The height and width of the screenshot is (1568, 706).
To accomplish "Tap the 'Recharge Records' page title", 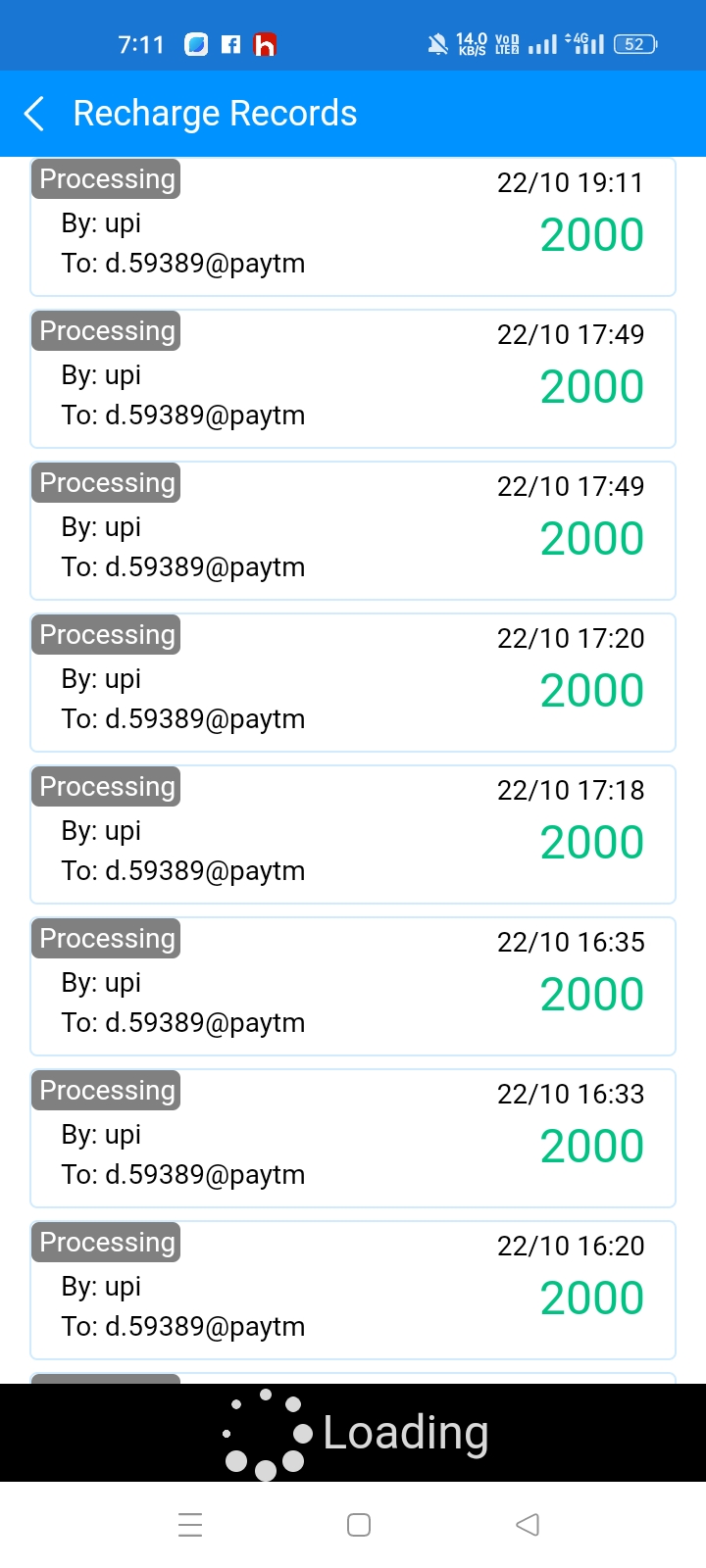I will pyautogui.click(x=215, y=114).
